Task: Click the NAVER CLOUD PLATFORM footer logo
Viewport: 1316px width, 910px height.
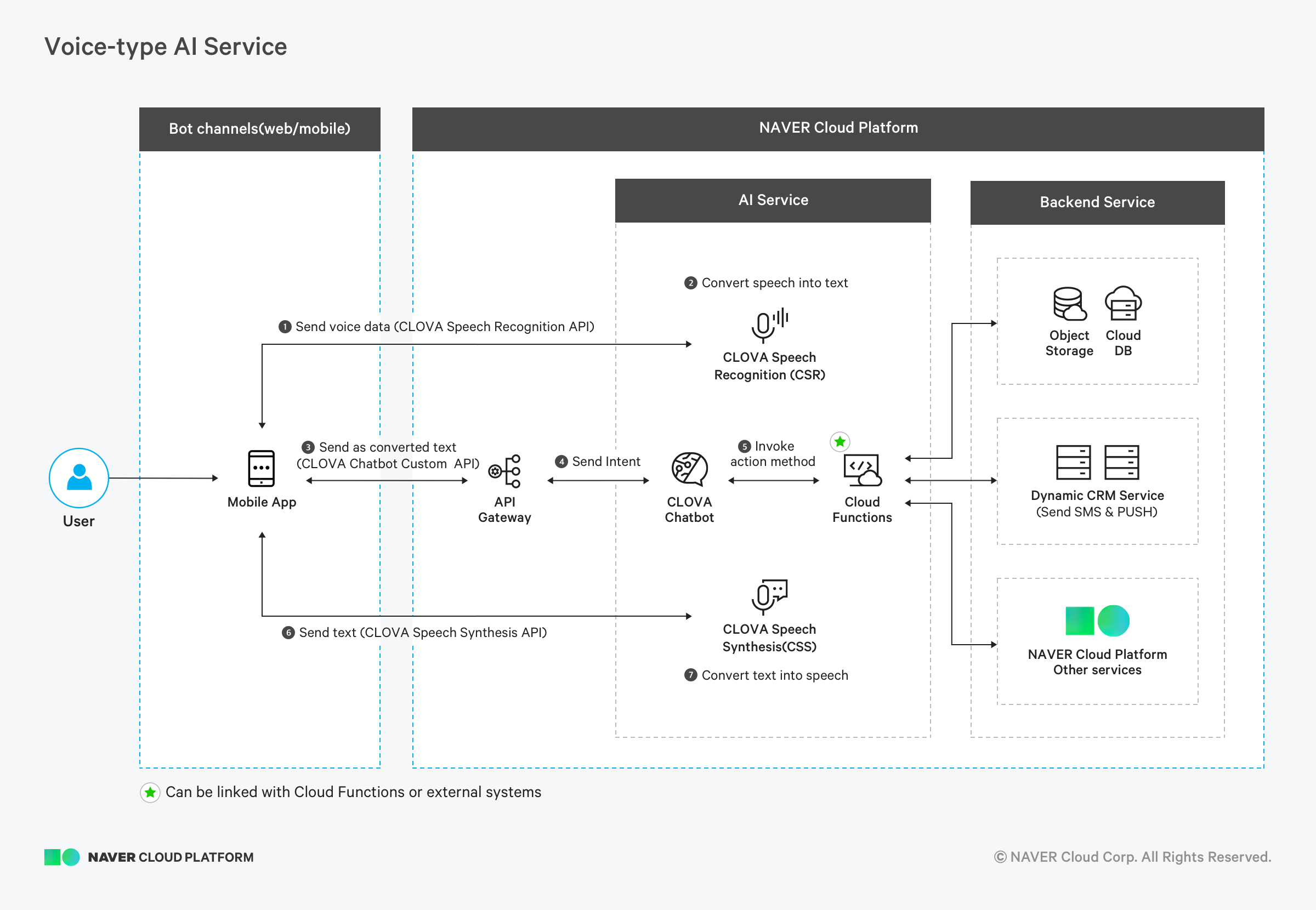Action: [149, 857]
